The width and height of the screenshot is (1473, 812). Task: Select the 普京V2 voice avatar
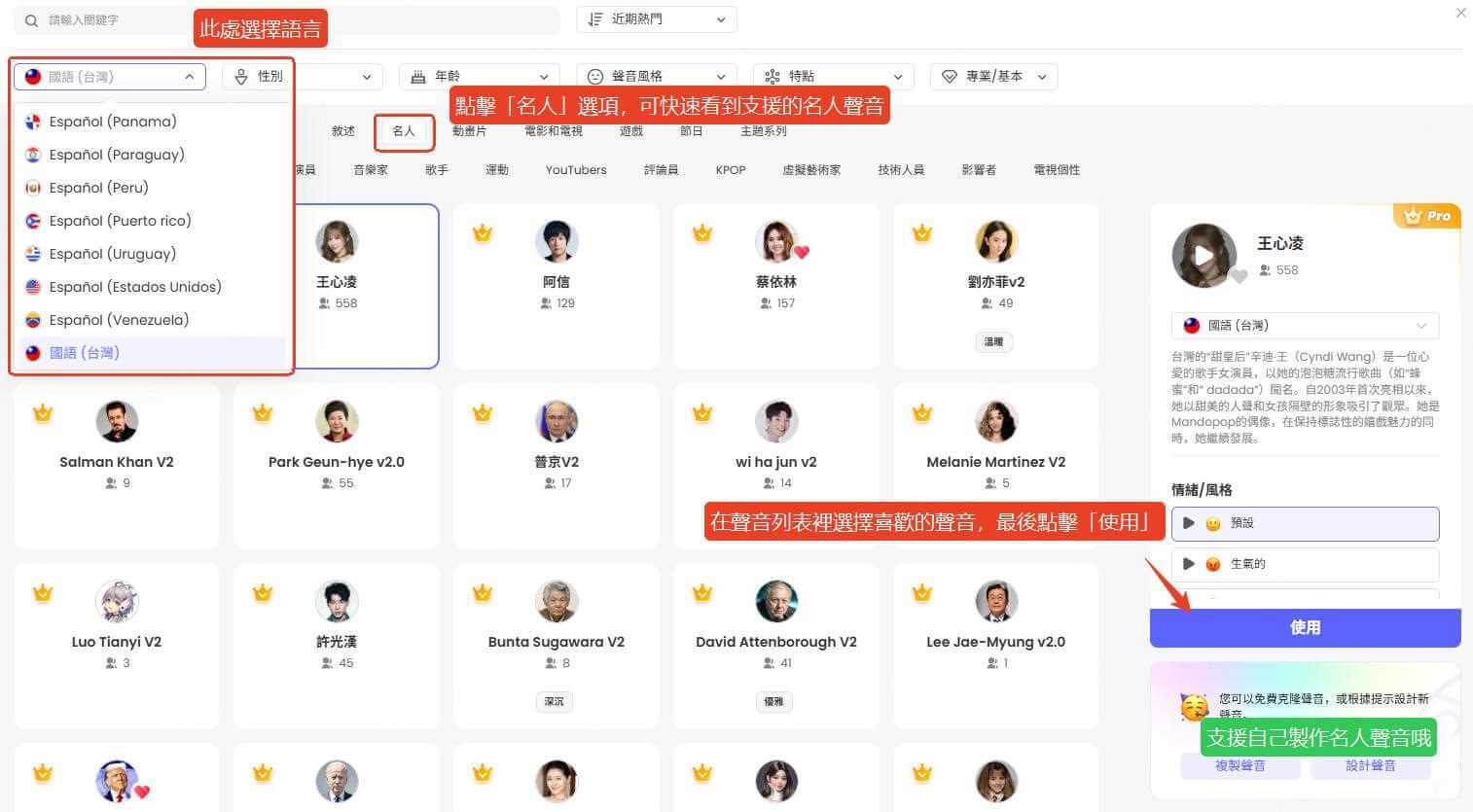557,422
